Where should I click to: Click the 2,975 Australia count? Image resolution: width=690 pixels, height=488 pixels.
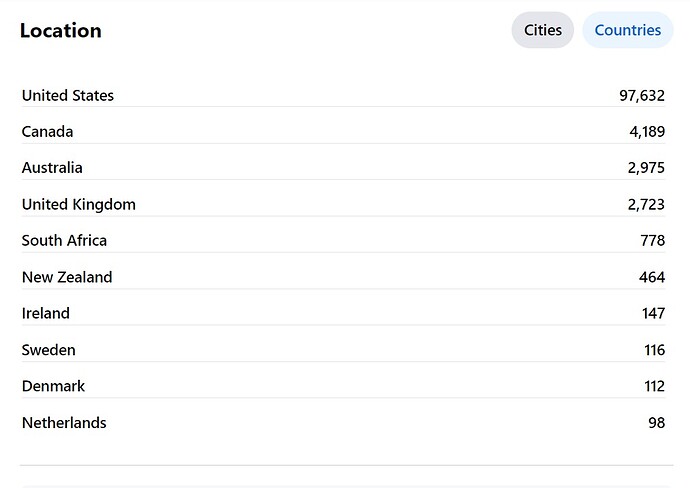646,168
